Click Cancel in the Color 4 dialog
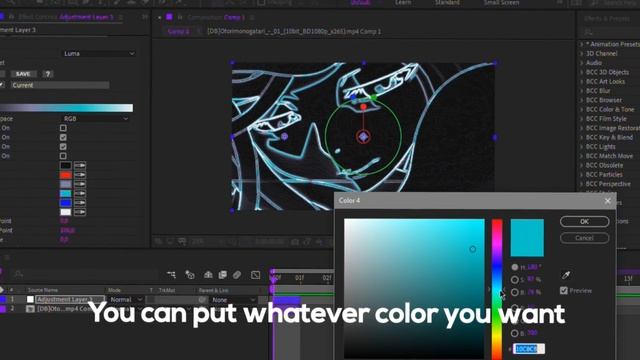Viewport: 640px width, 360px height. pyautogui.click(x=584, y=238)
